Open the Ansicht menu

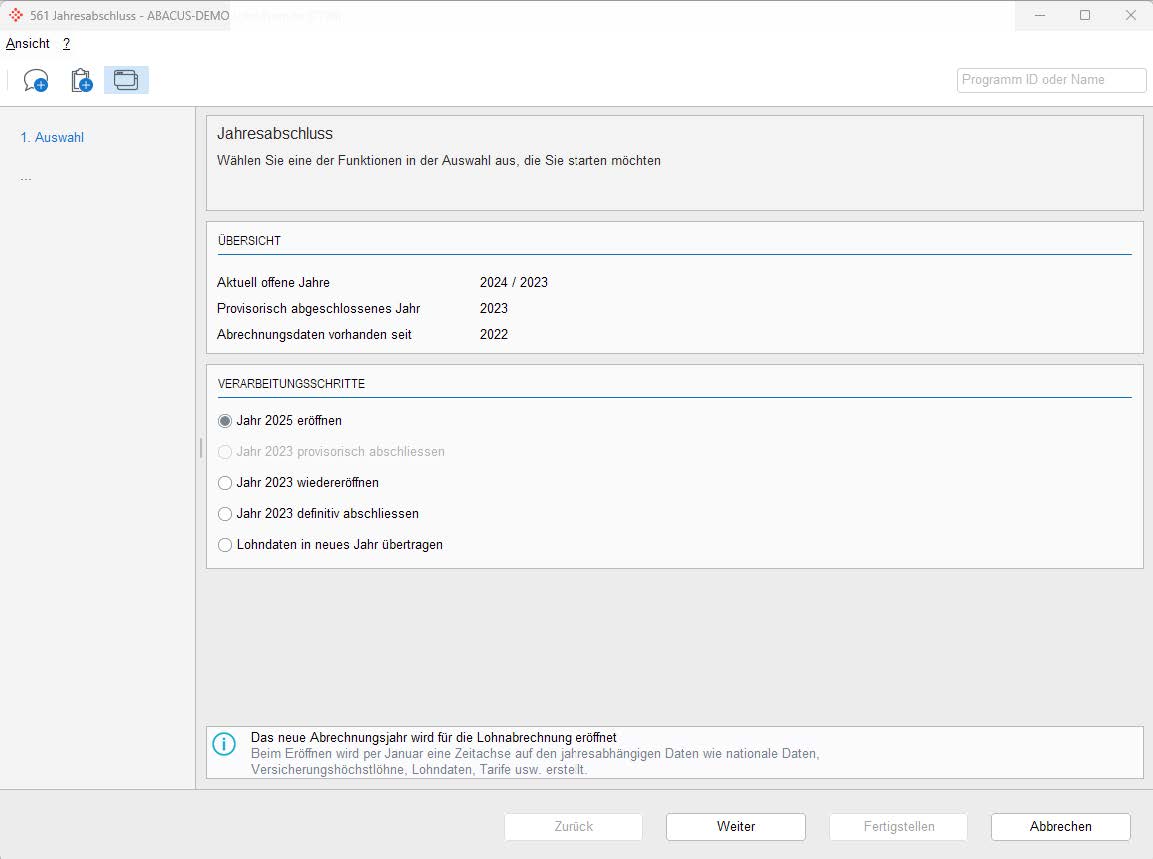pyautogui.click(x=28, y=44)
